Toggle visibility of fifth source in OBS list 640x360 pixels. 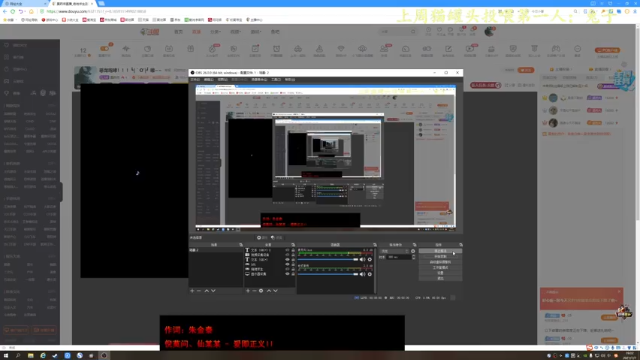click(x=287, y=269)
